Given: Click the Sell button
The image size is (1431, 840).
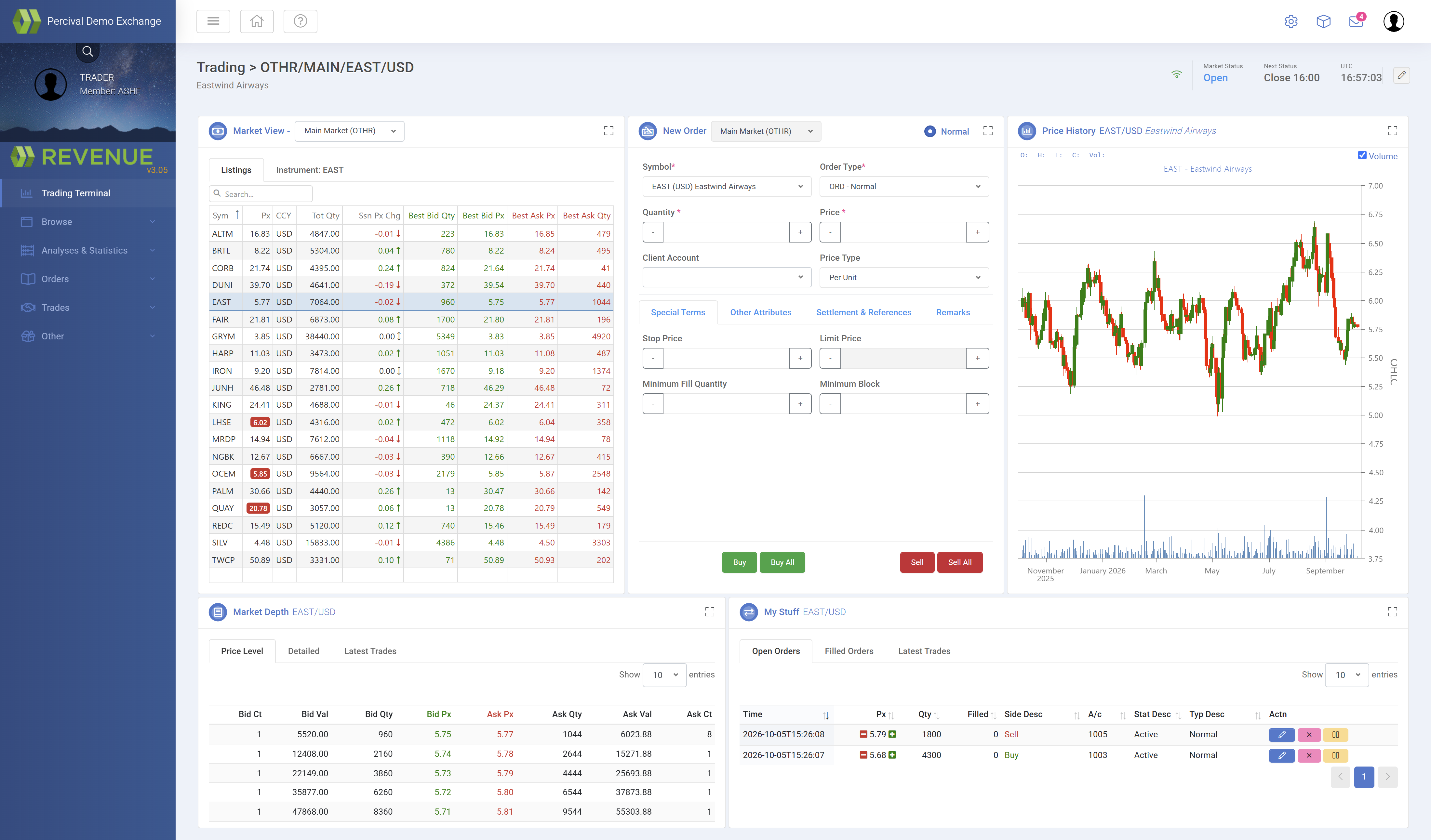Looking at the screenshot, I should click(x=917, y=562).
